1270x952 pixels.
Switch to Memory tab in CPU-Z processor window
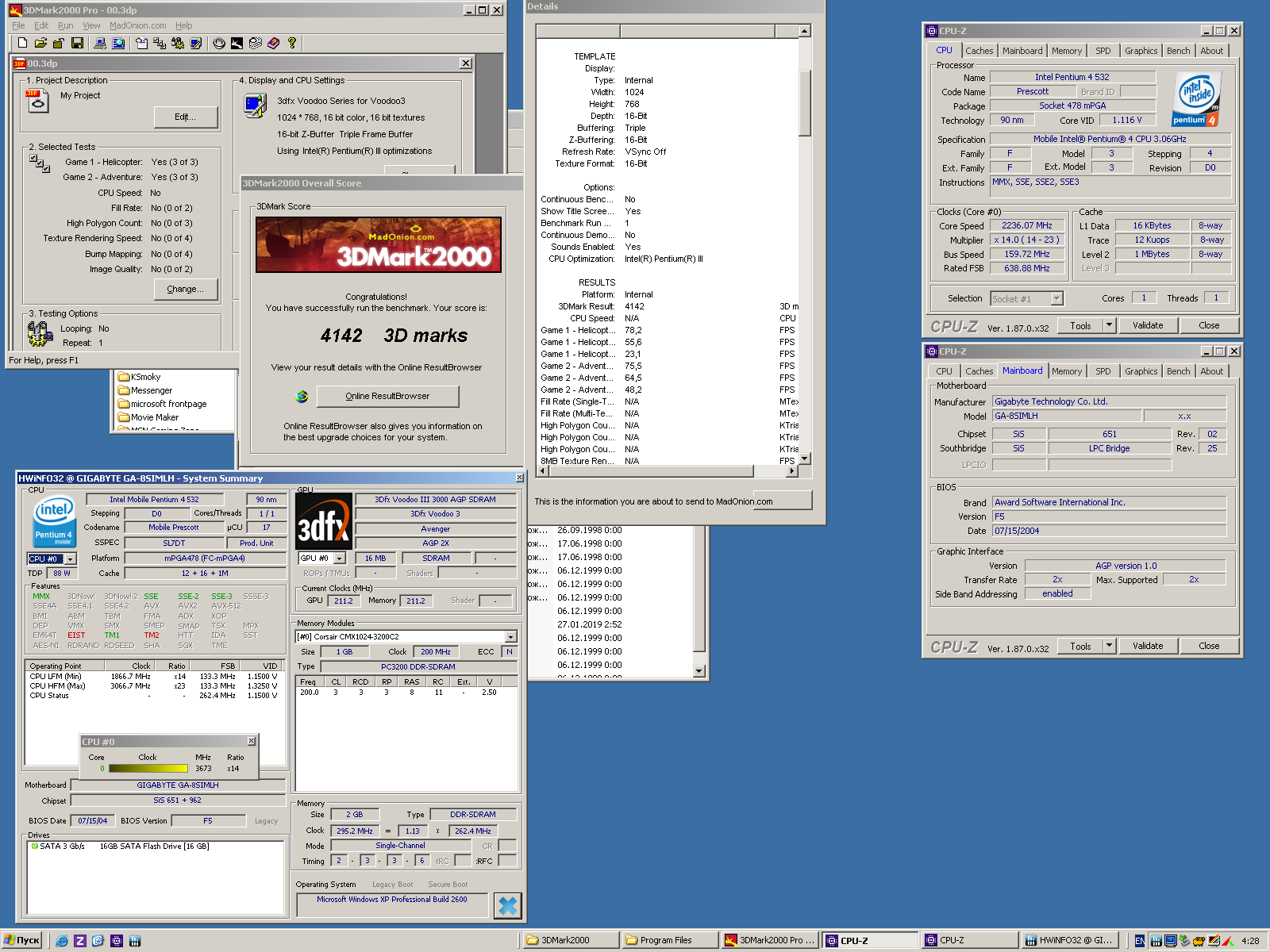coord(1067,51)
